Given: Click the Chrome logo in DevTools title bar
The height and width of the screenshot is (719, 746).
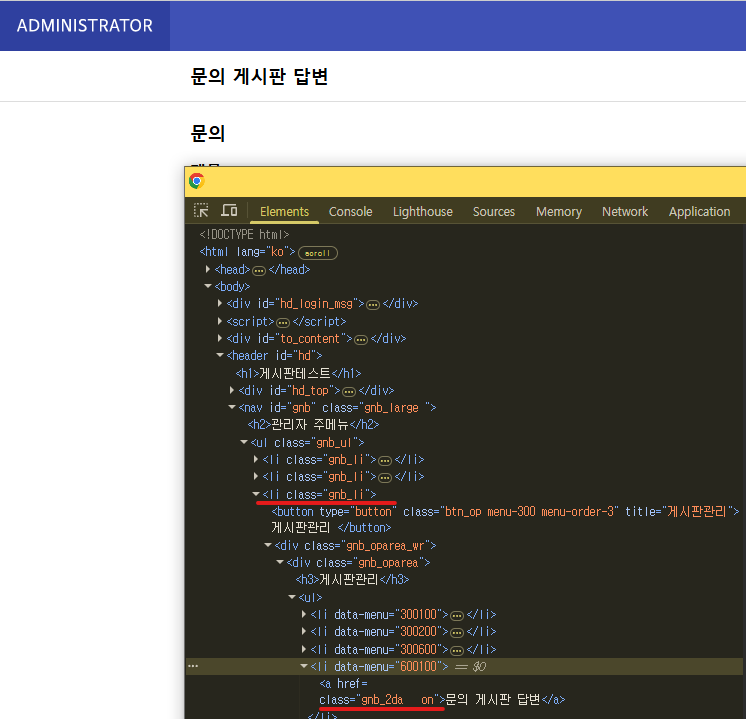Looking at the screenshot, I should click(x=197, y=181).
